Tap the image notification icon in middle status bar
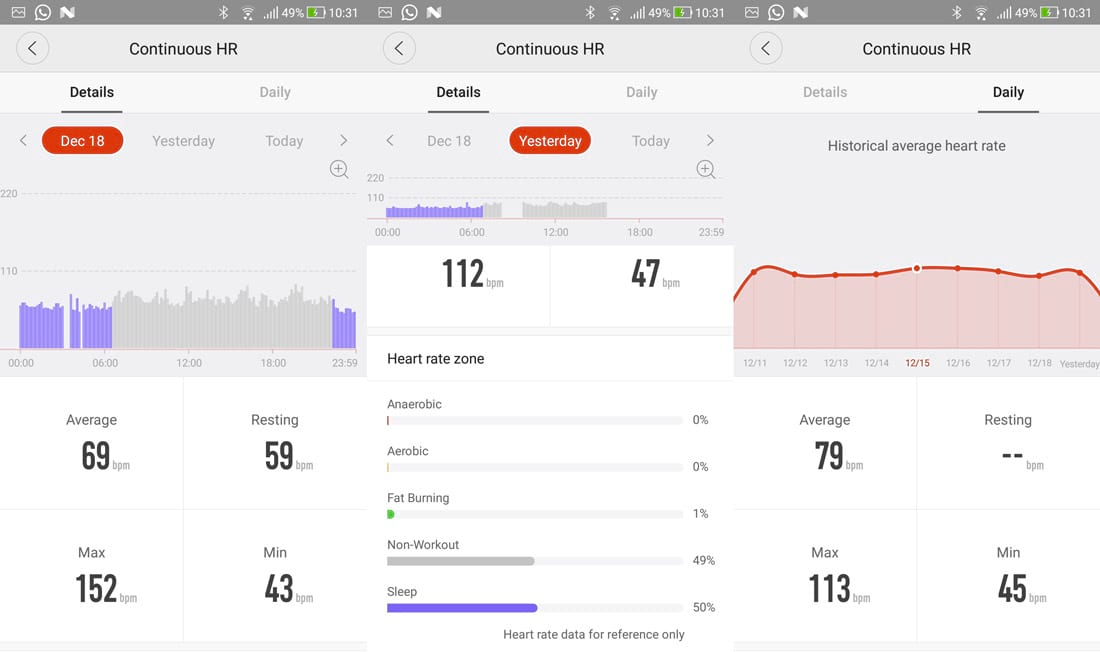1100x652 pixels. point(385,12)
